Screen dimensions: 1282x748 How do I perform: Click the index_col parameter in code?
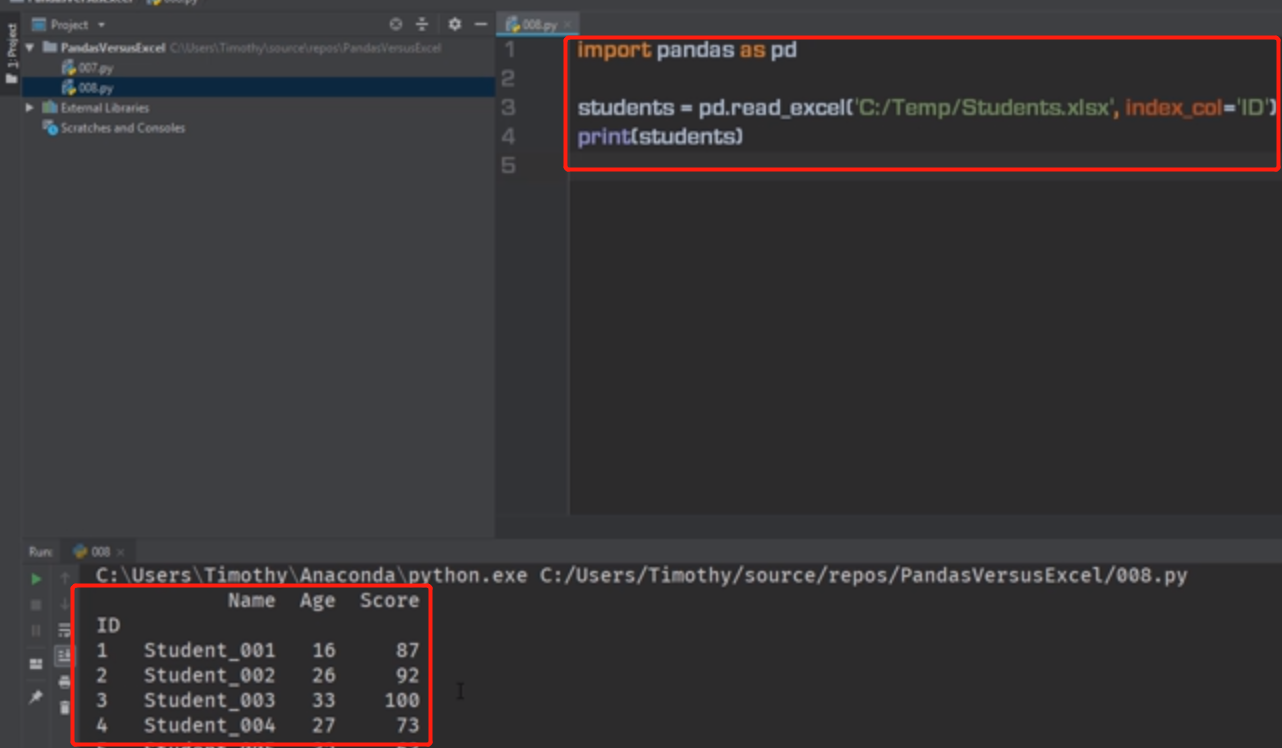point(1173,107)
